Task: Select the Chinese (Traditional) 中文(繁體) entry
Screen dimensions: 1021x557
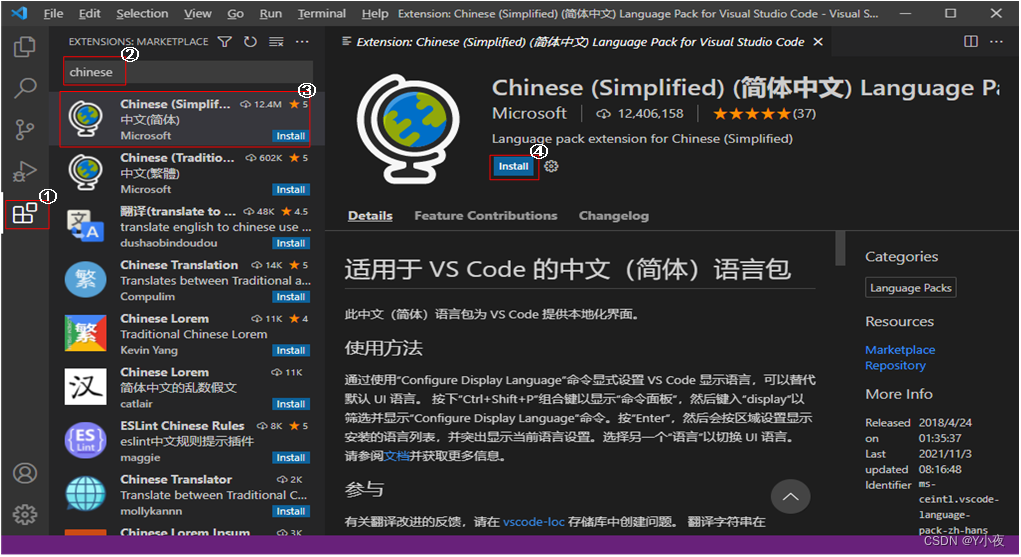Action: (186, 173)
